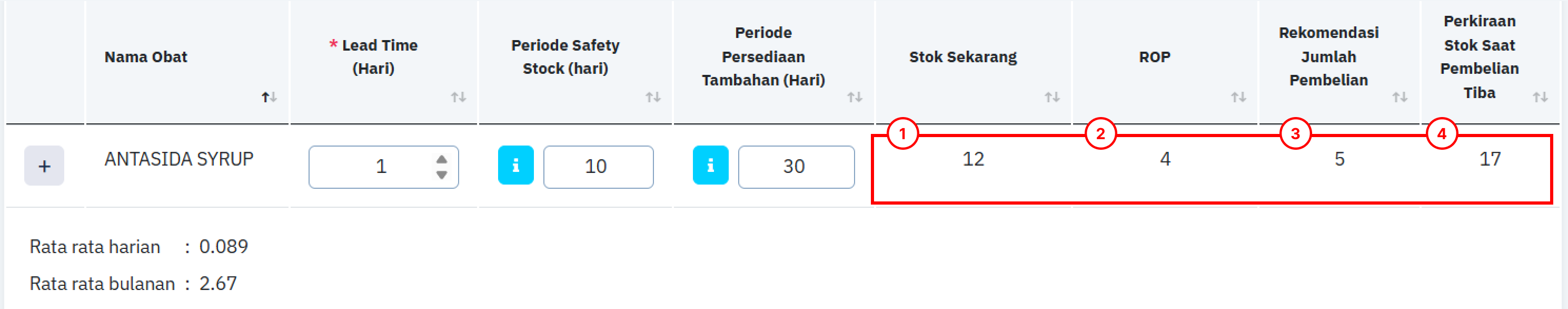The image size is (1568, 309).
Task: Focus the Periode Safety Stock input showing 10
Action: (598, 167)
